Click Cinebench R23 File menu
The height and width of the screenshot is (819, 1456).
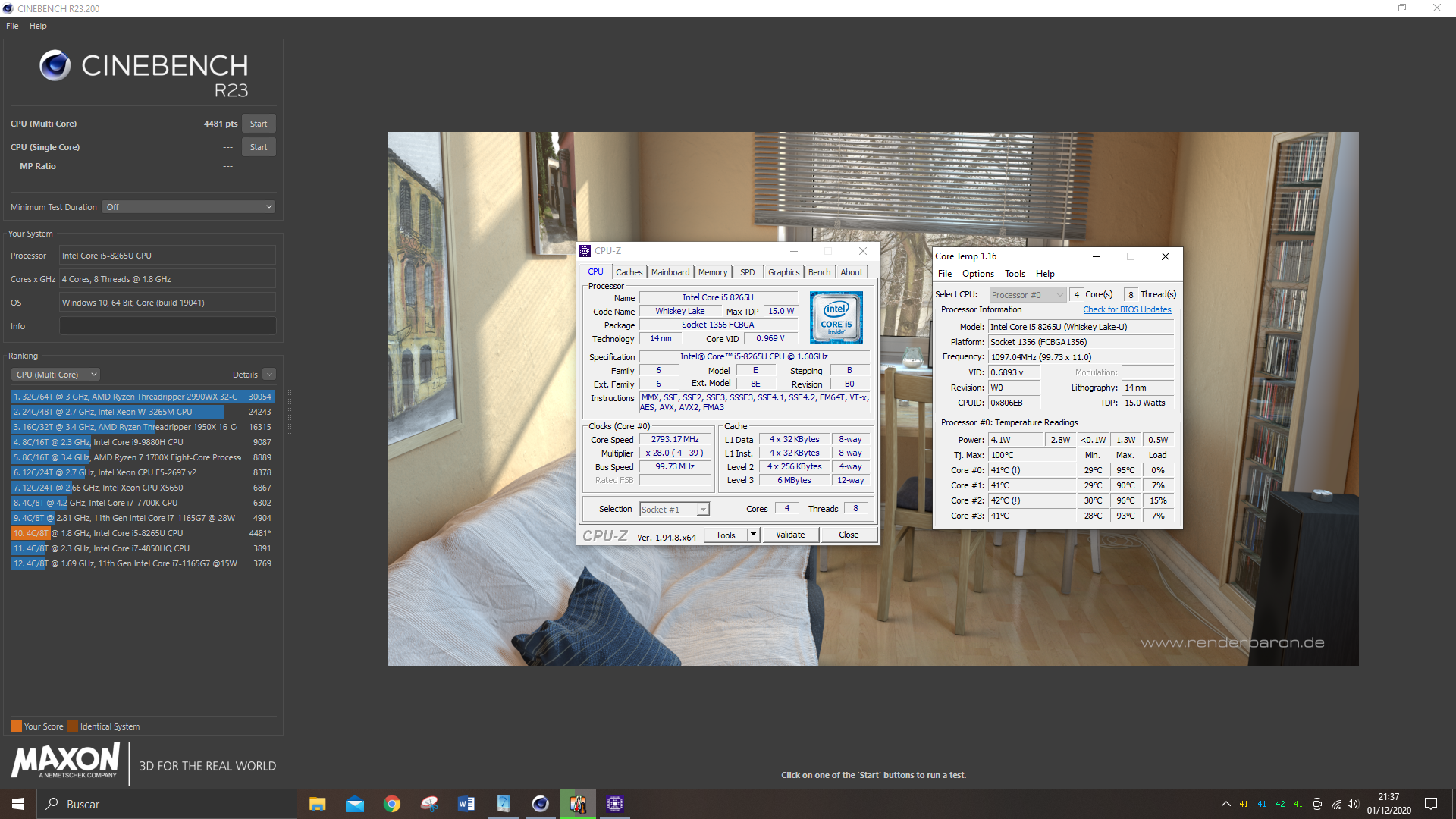click(11, 25)
